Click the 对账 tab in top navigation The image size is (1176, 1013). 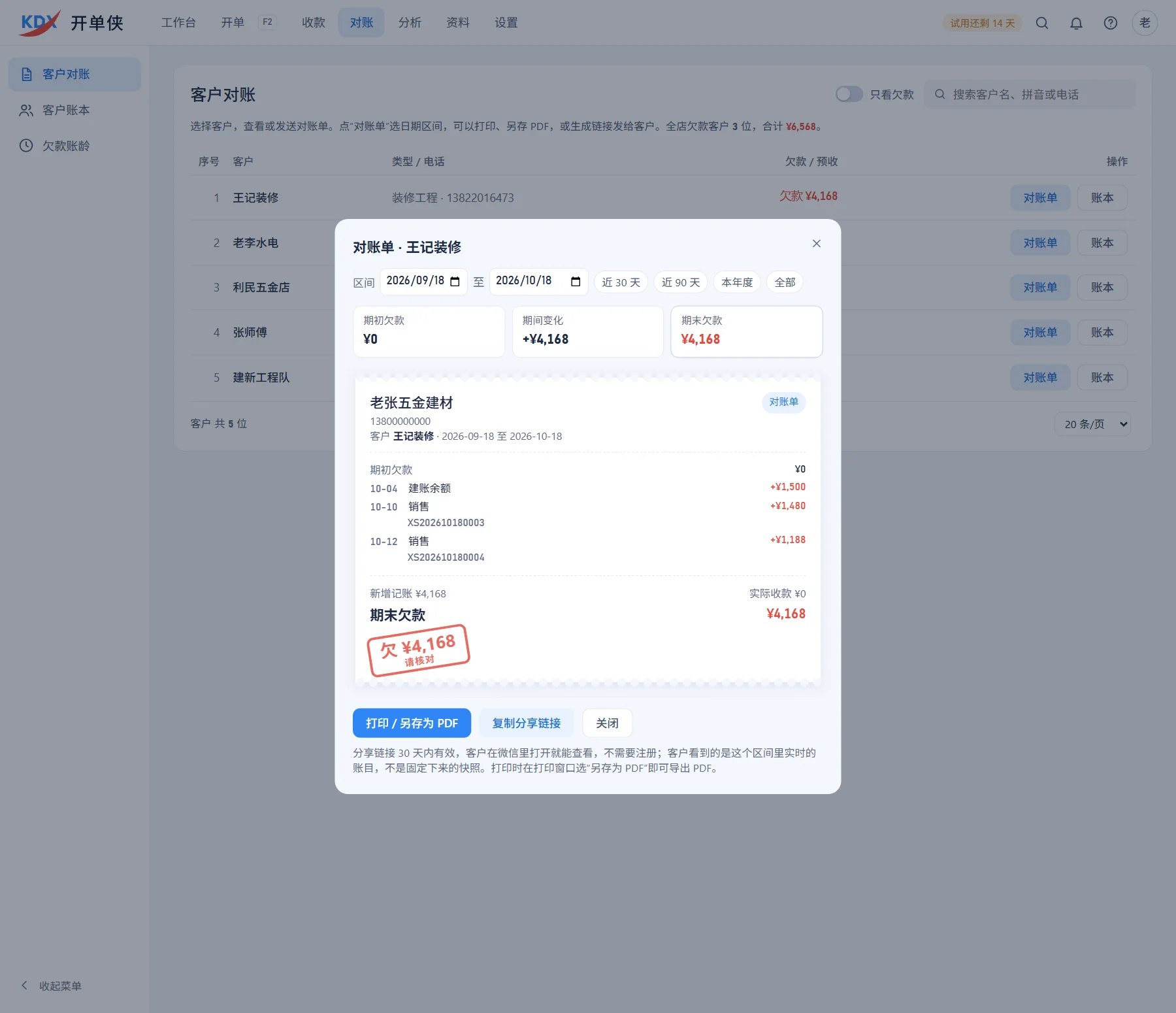pos(361,23)
